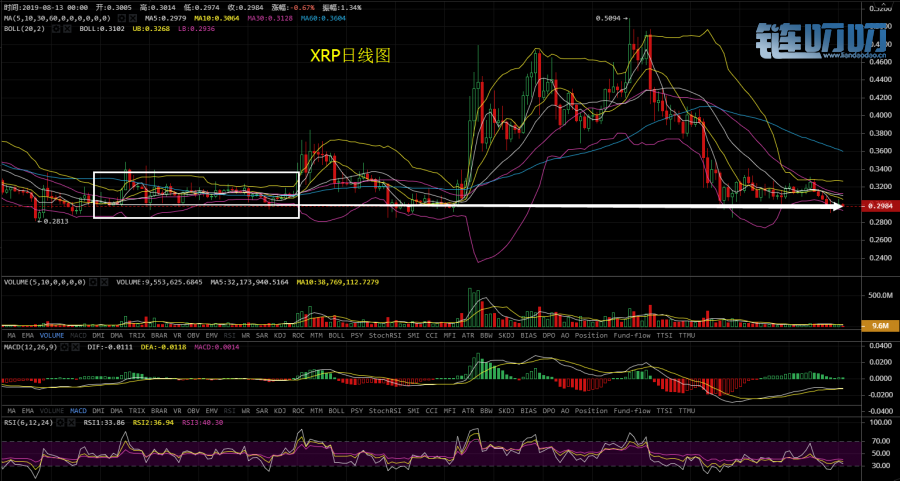Viewport: 900px width, 481px height.
Task: Click the current price tag 0.2984 on the axis
Action: 880,205
